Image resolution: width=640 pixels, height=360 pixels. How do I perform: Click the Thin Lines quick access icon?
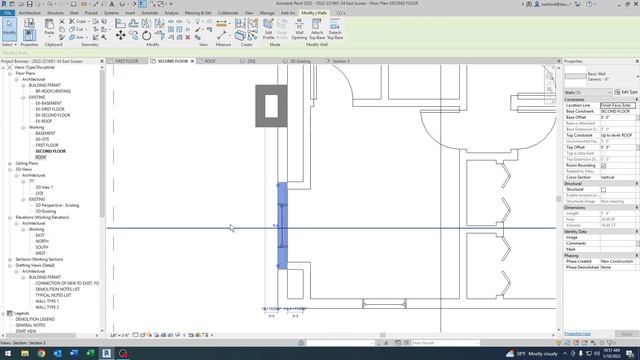pos(142,4)
